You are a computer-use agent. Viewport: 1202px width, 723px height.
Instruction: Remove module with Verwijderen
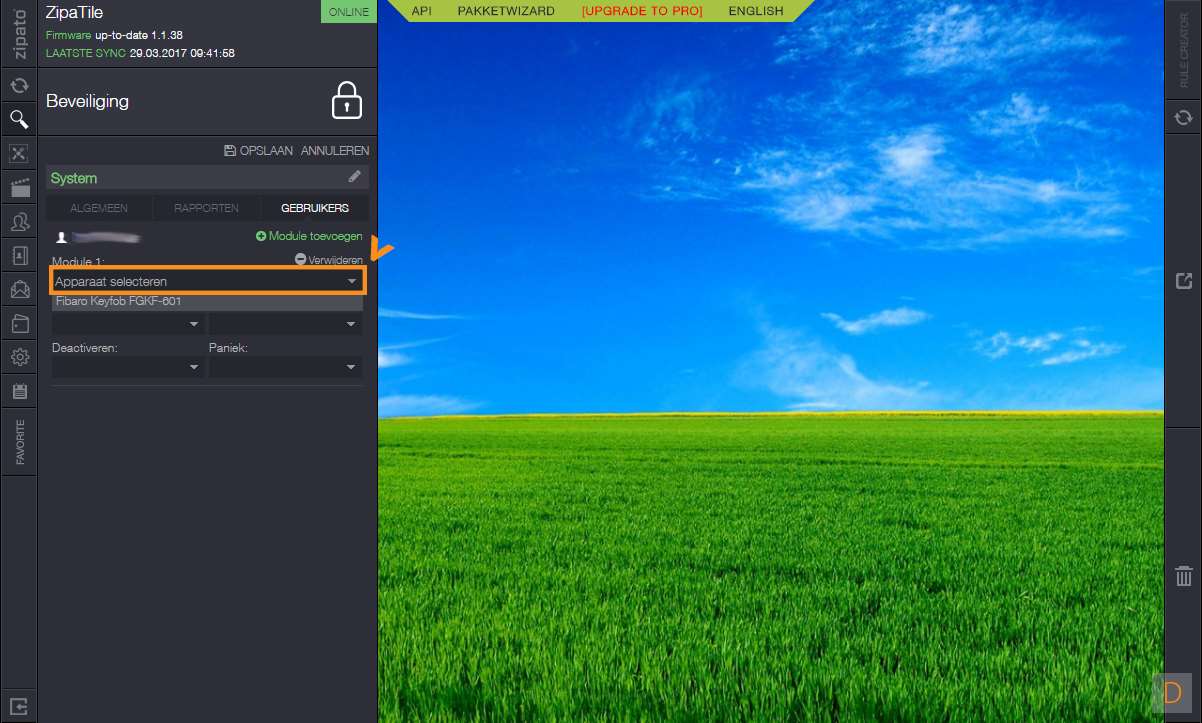[x=329, y=260]
